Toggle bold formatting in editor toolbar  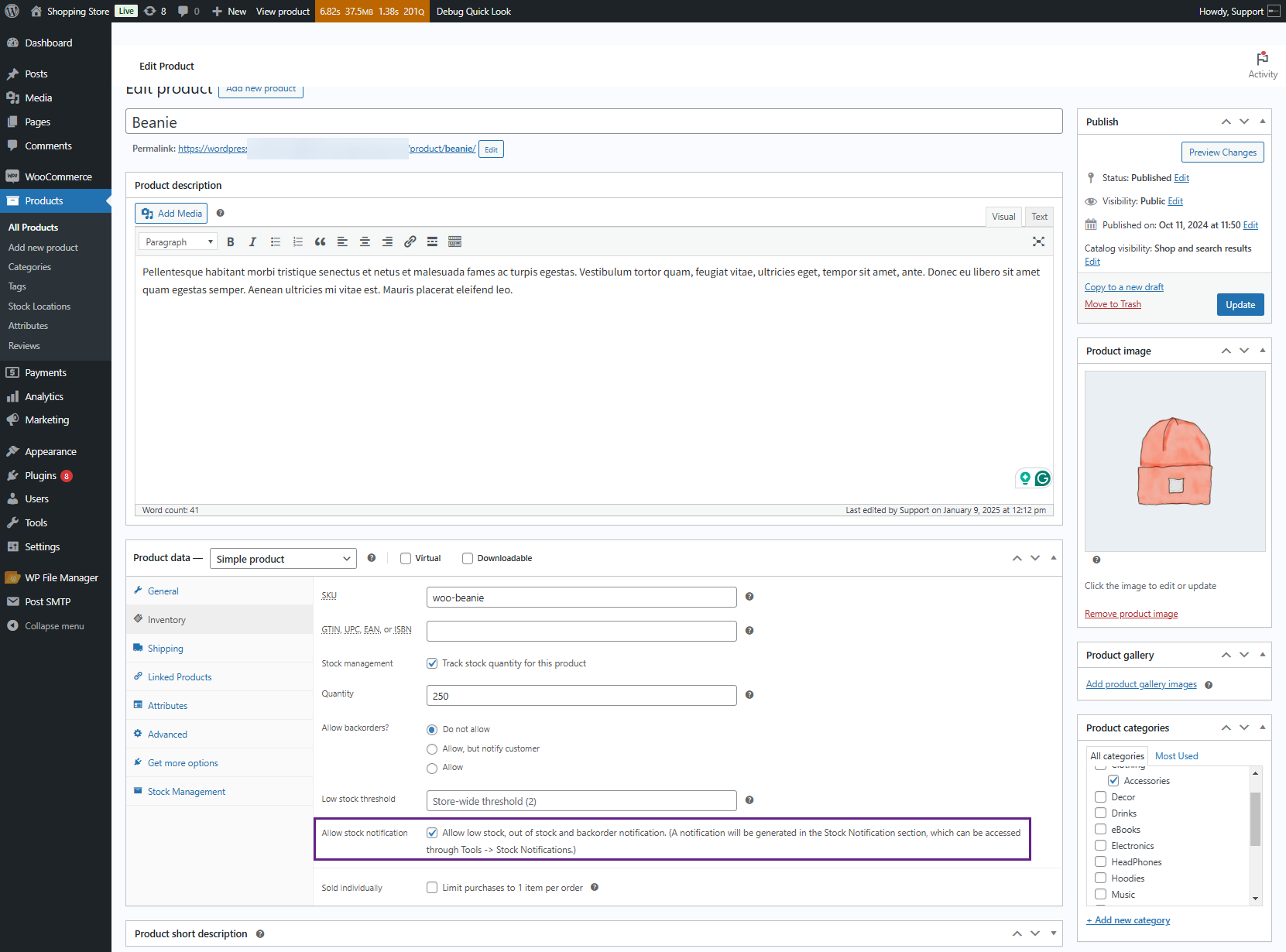[231, 241]
